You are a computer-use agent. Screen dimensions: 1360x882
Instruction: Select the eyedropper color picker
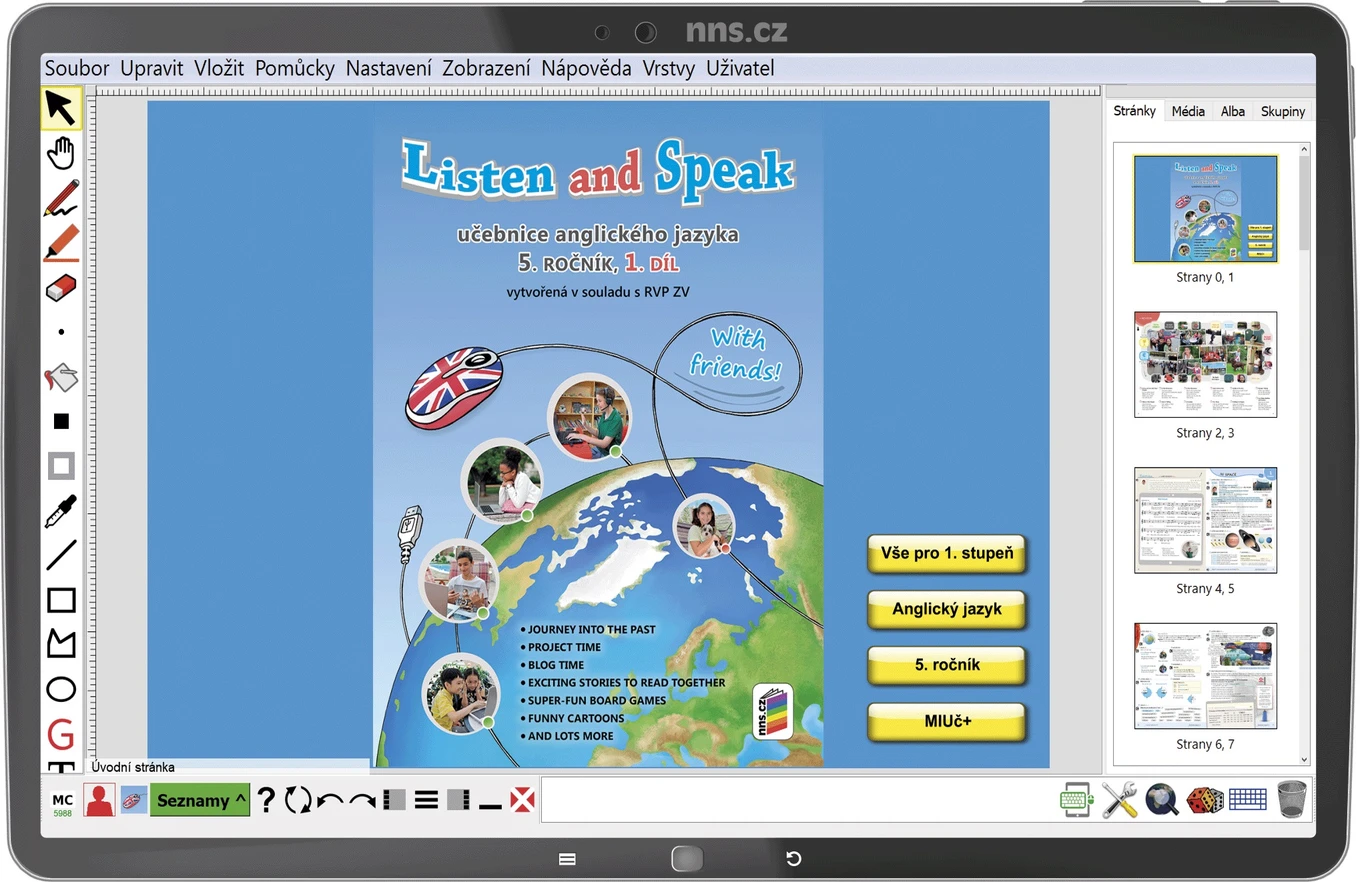[61, 511]
